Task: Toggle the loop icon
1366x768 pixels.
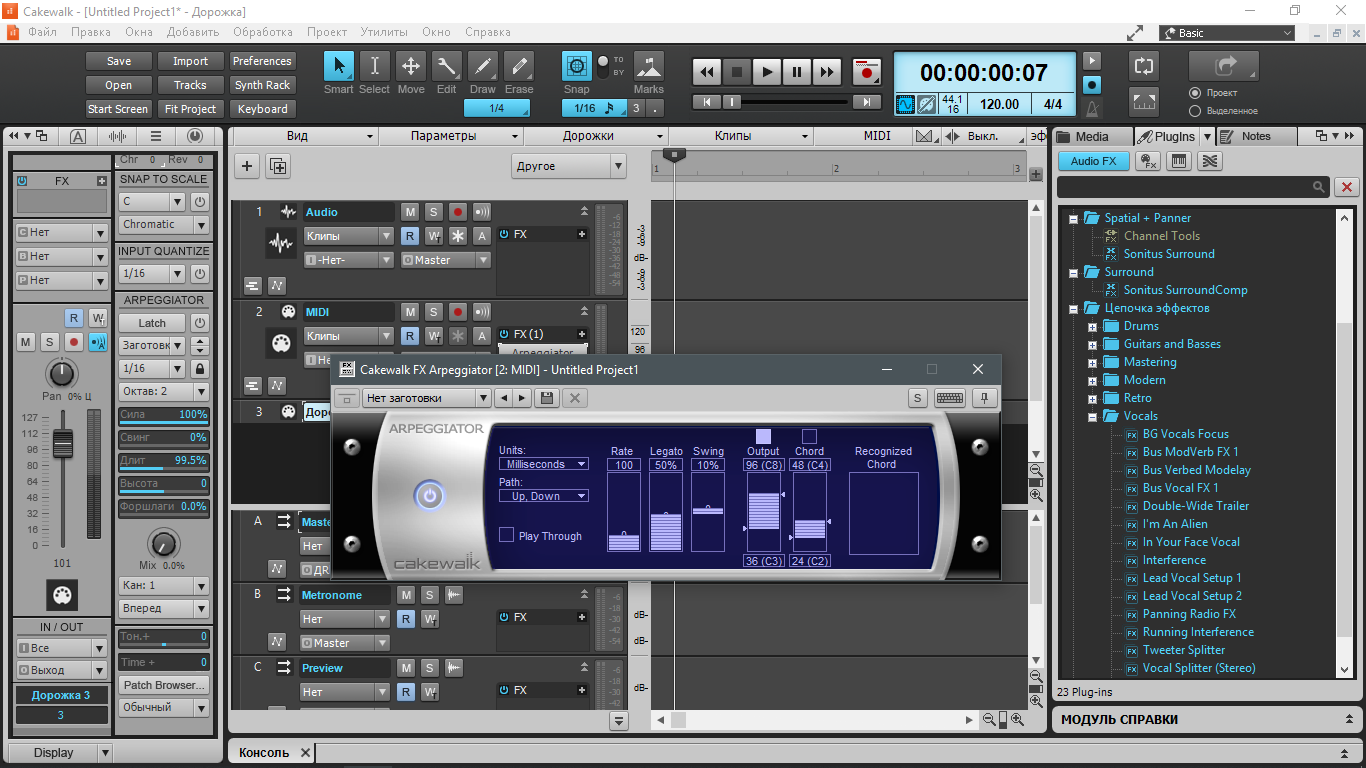Action: pyautogui.click(x=1143, y=66)
